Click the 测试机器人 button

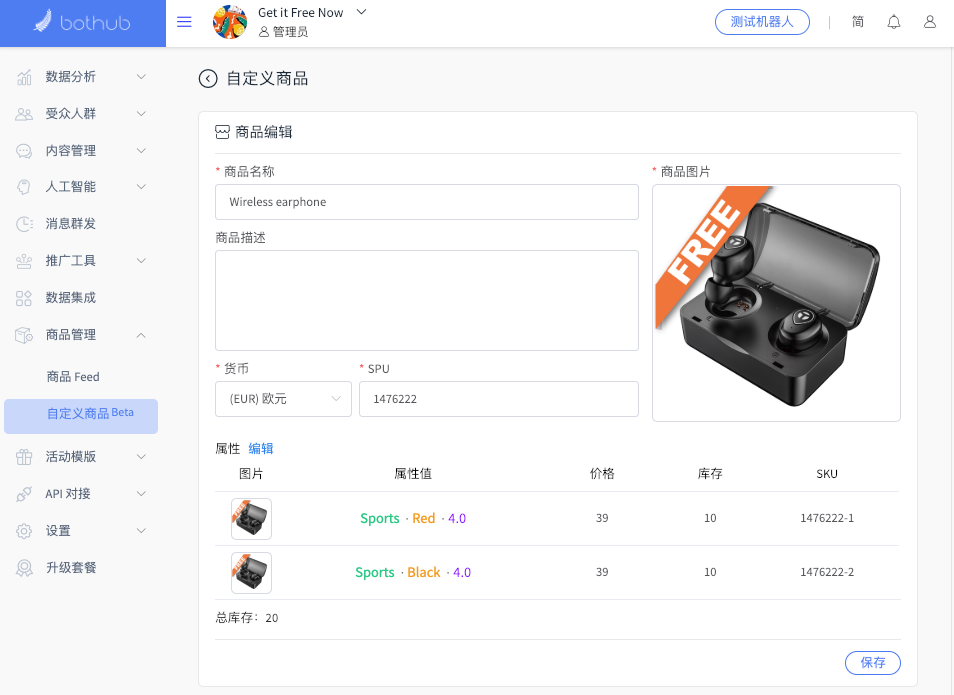click(x=762, y=22)
